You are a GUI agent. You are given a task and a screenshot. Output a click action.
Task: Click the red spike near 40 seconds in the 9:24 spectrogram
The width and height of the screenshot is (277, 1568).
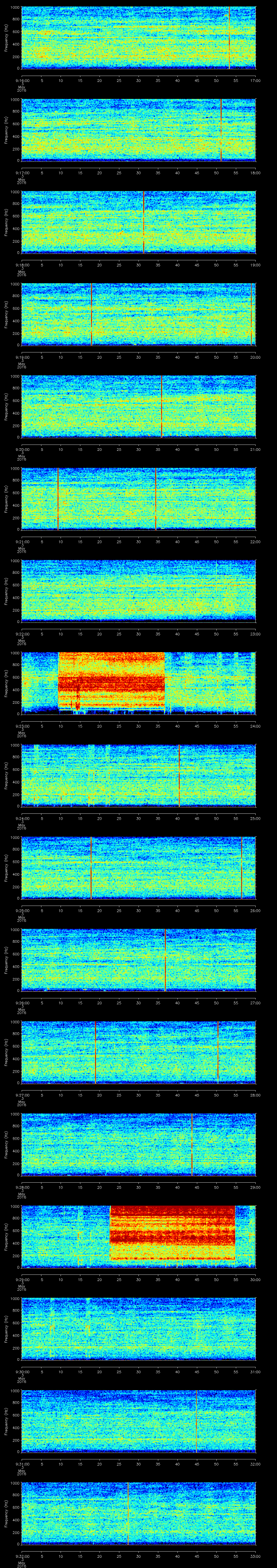[x=179, y=775]
